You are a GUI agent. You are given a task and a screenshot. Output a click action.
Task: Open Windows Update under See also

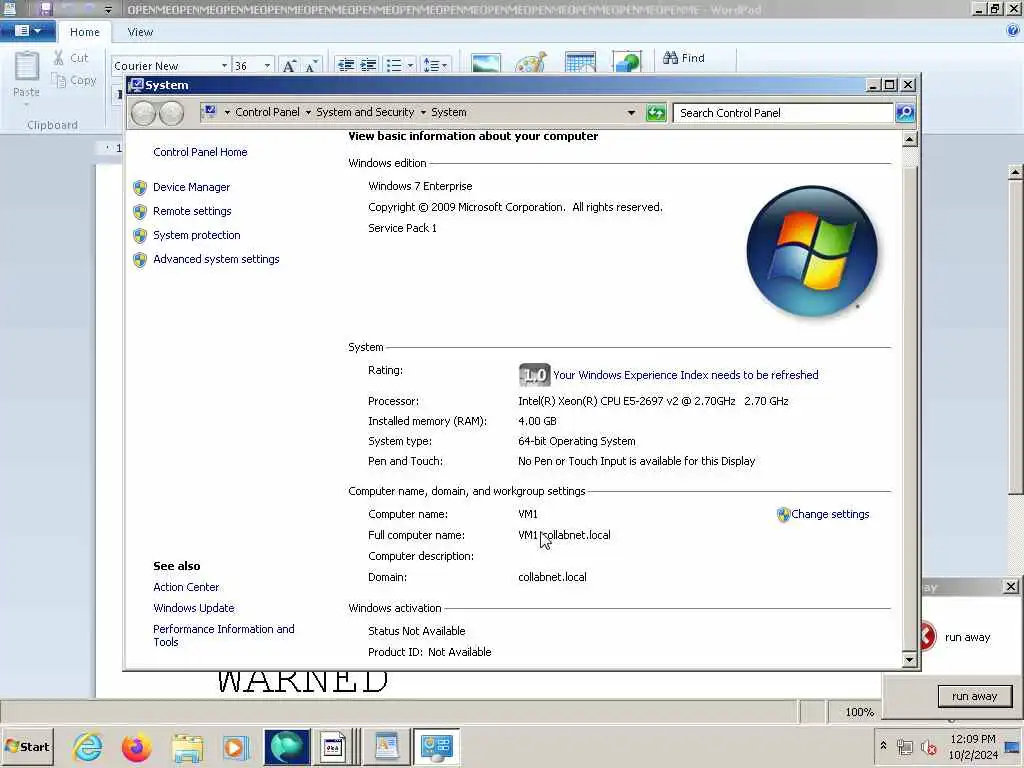pos(193,608)
